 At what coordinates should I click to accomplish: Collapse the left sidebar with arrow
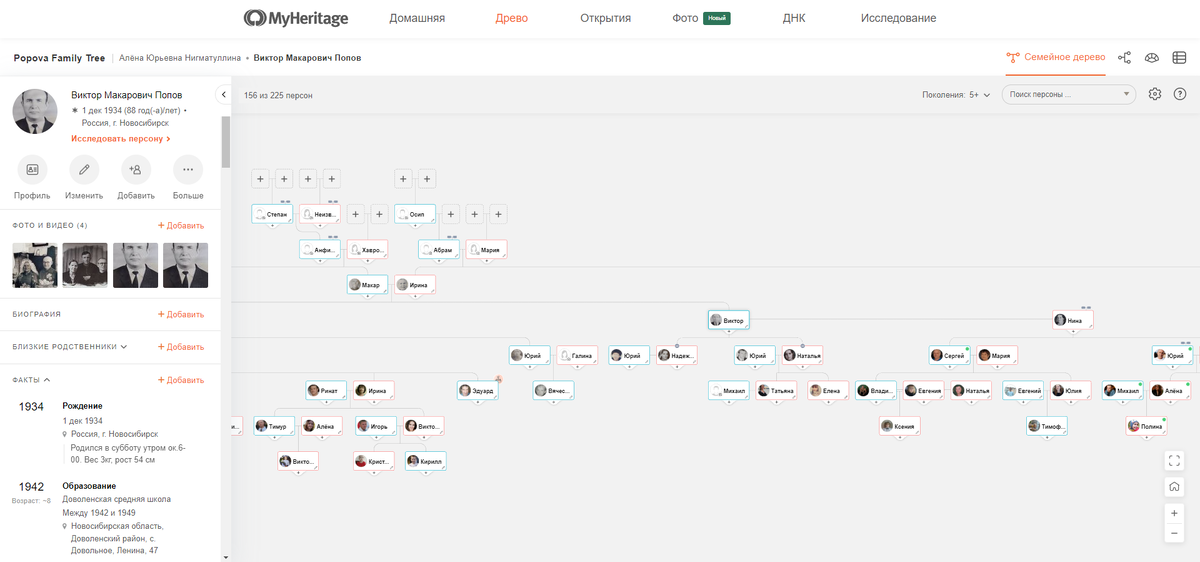pos(224,95)
